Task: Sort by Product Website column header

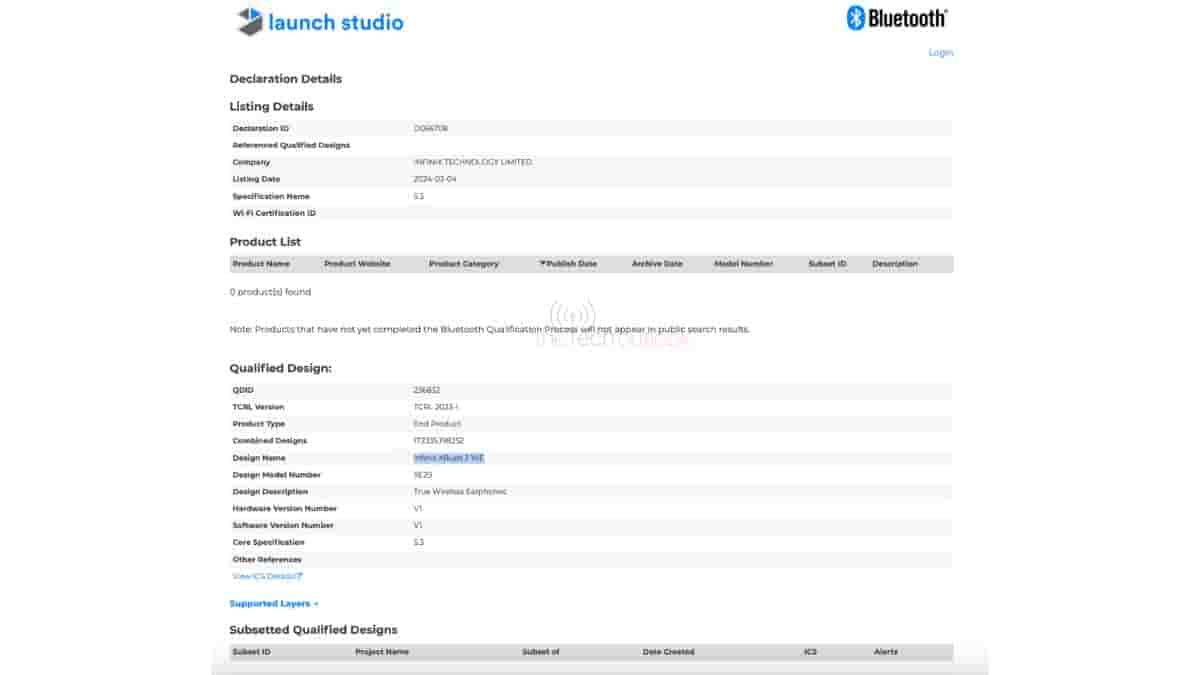Action: click(357, 264)
